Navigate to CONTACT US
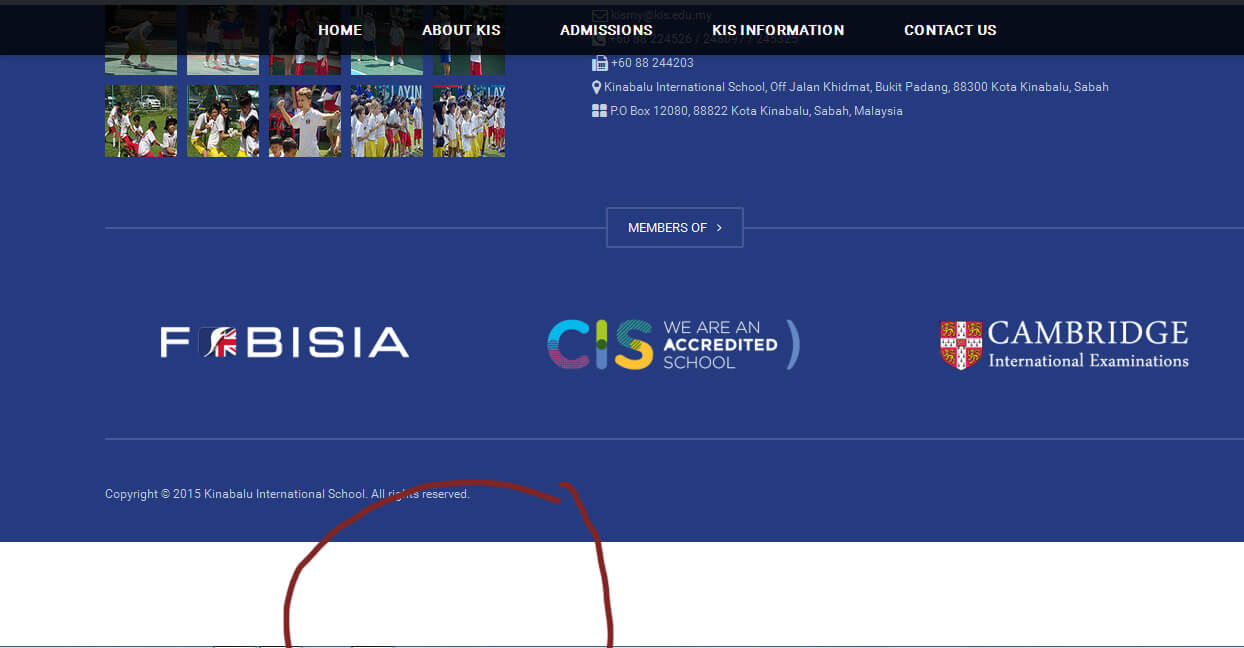This screenshot has width=1244, height=648. tap(950, 30)
